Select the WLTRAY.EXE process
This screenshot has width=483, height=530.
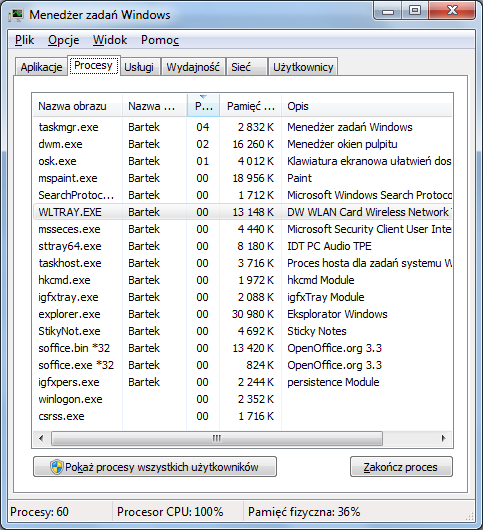pos(242,212)
